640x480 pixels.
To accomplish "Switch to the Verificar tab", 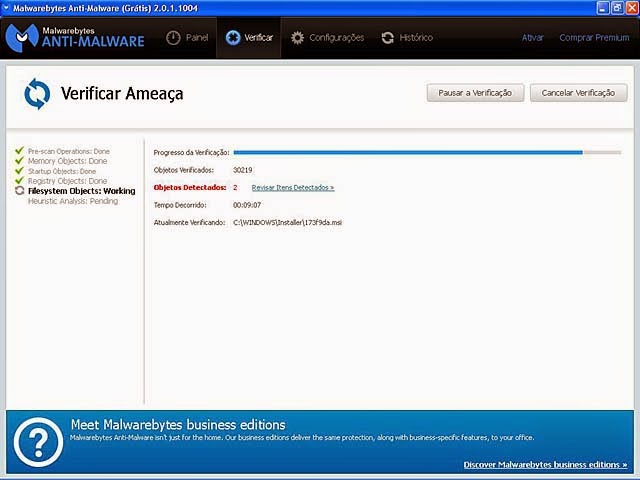I will coord(249,38).
